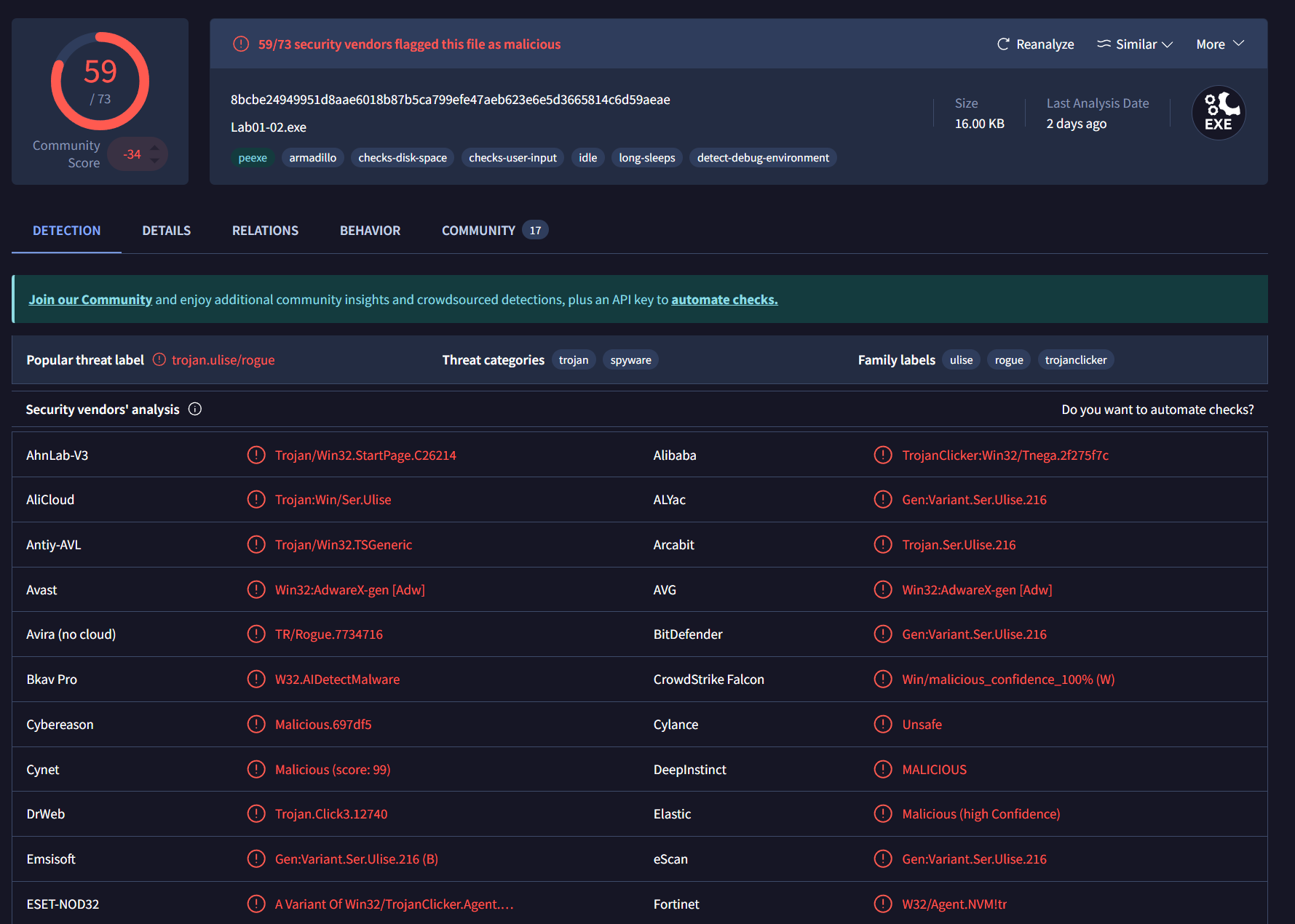Screen dimensions: 1295x924
Task: Click the alert icon in DrWeb row
Action: coord(256,813)
